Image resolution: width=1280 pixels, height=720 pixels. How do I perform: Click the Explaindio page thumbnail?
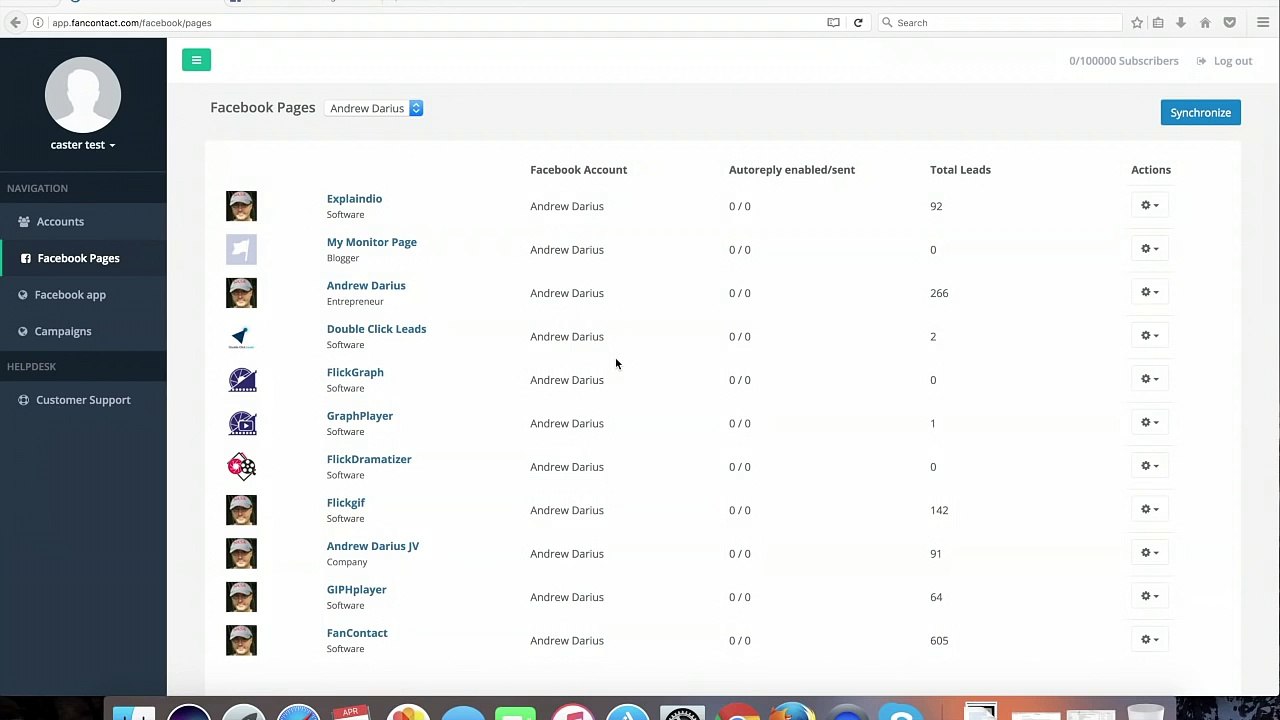click(x=241, y=206)
